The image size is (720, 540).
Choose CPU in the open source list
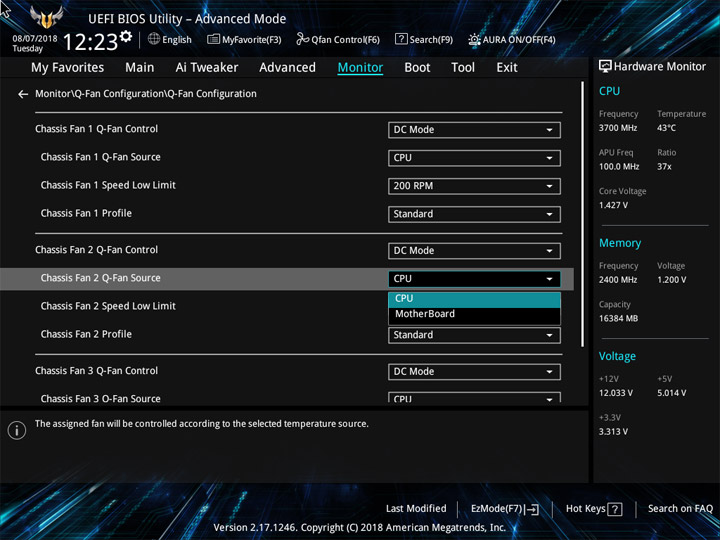[x=474, y=298]
